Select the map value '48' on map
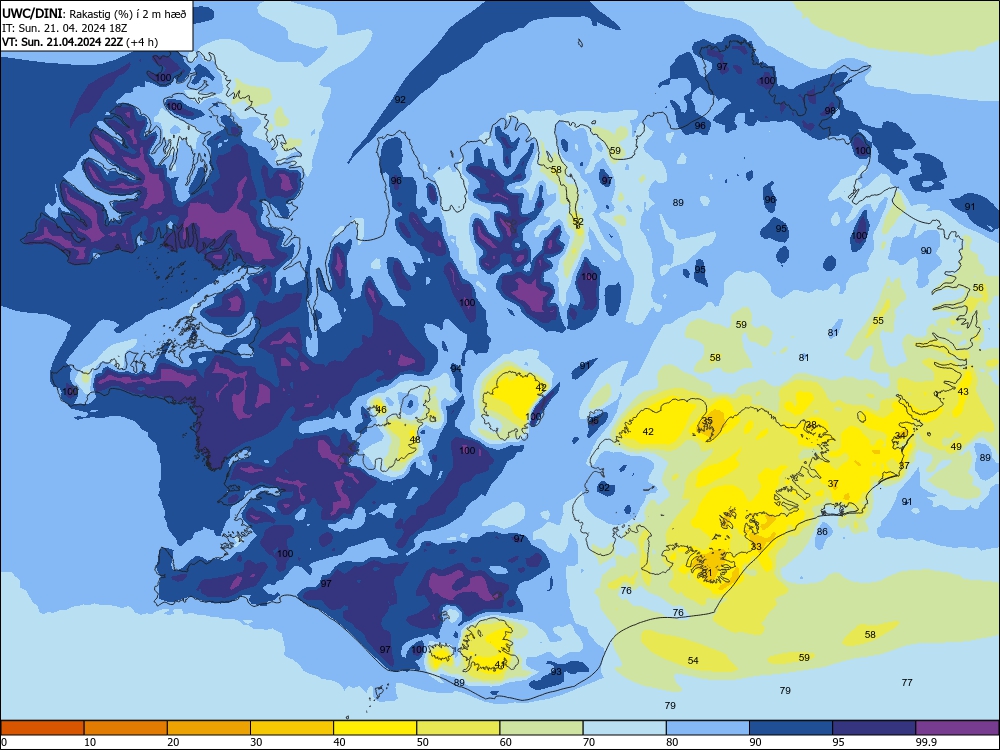The width and height of the screenshot is (1000, 750). click(x=415, y=439)
